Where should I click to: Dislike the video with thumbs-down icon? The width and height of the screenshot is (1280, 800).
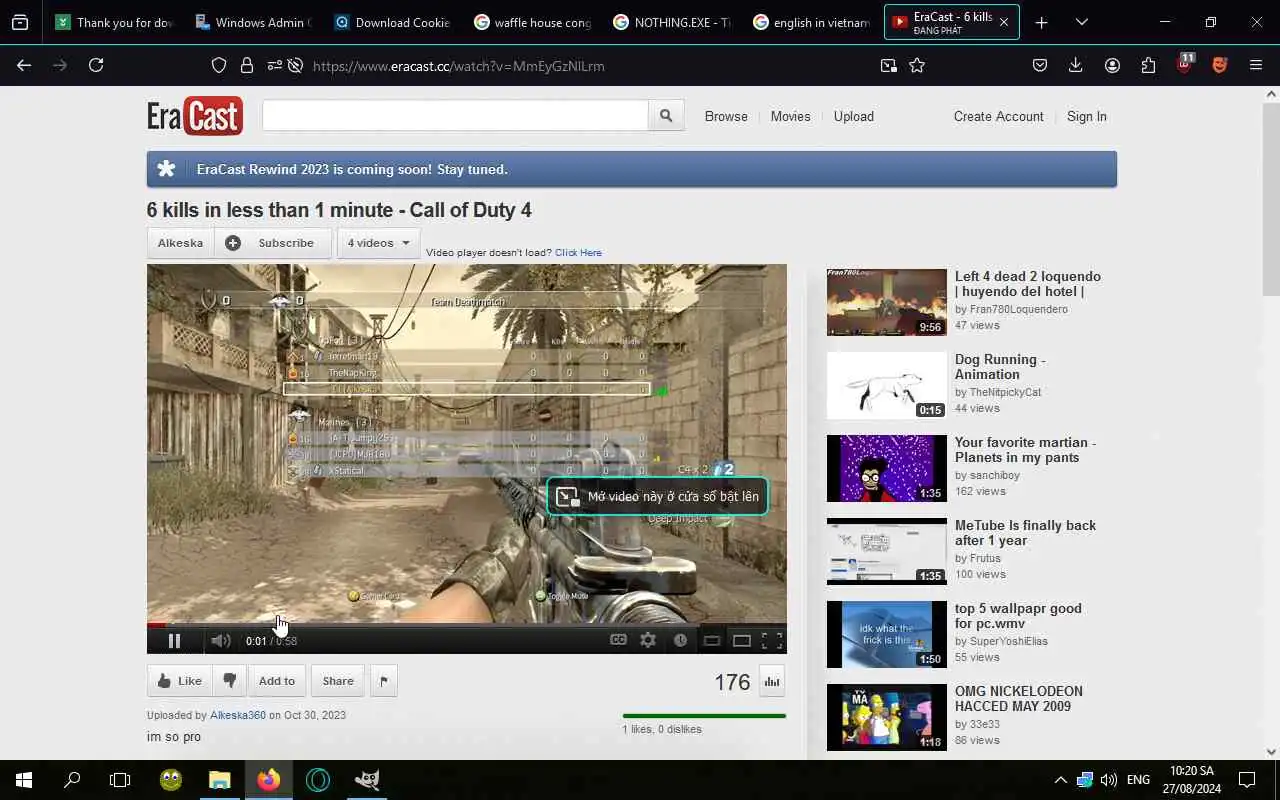pyautogui.click(x=229, y=681)
